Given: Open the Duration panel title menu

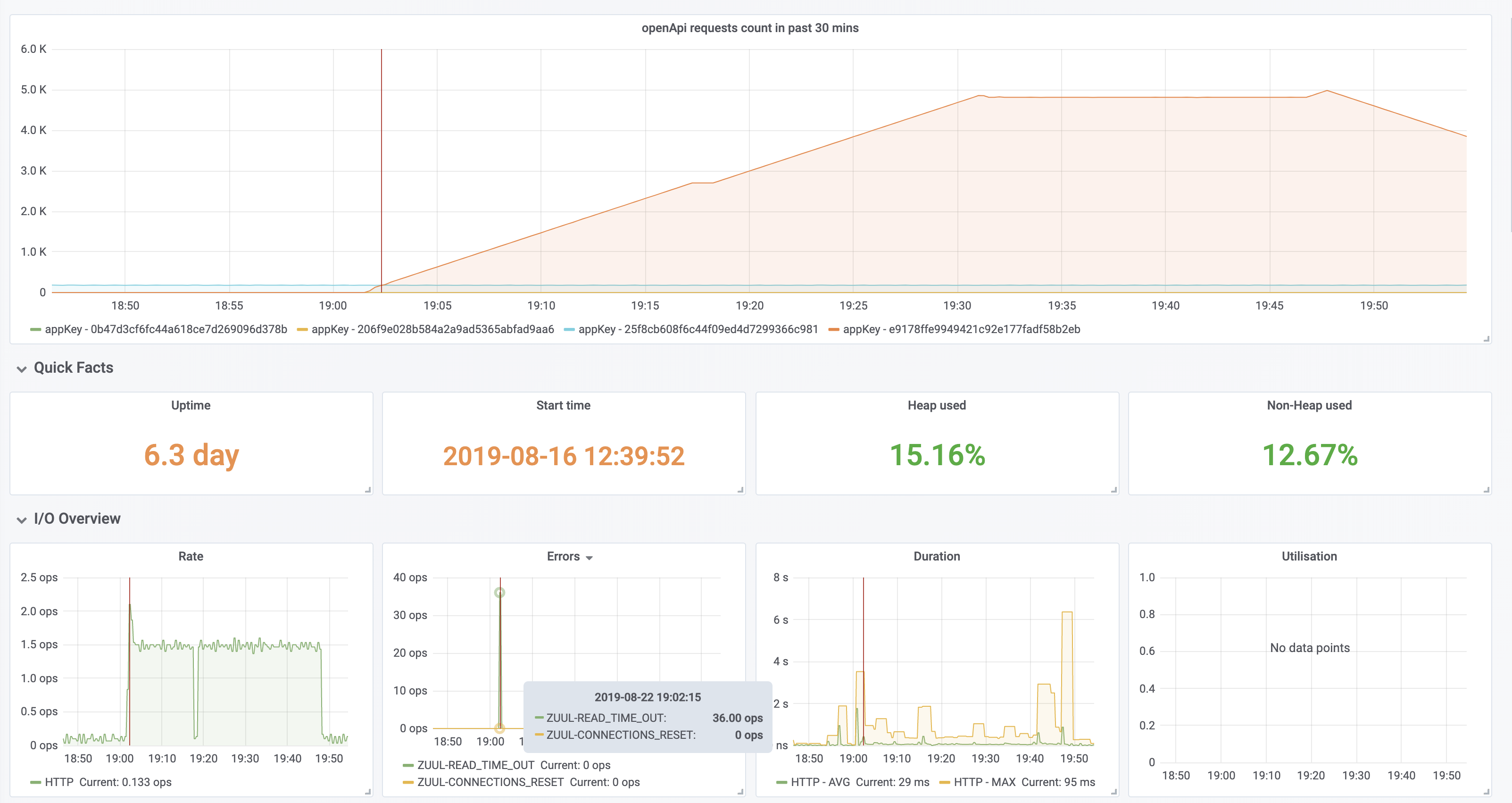Looking at the screenshot, I should point(936,556).
